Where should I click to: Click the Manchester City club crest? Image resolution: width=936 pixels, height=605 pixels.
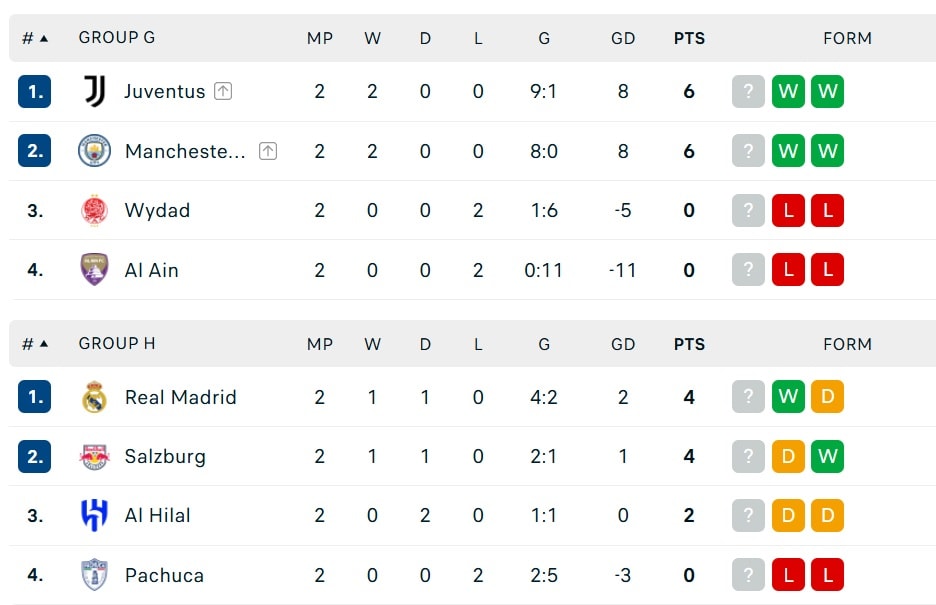click(94, 150)
